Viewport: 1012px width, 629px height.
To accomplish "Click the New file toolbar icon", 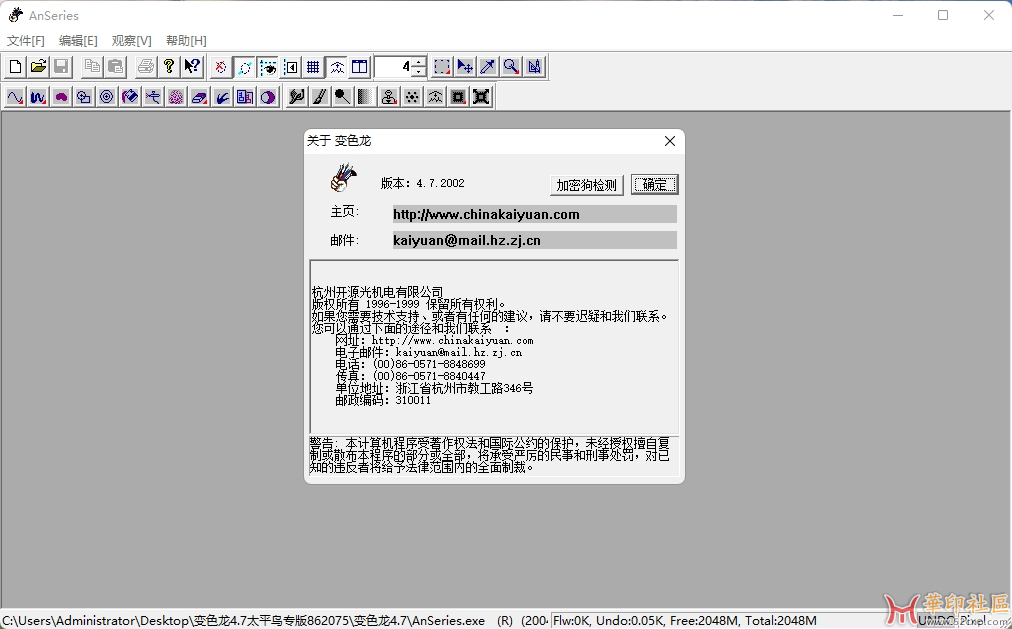I will (x=15, y=66).
